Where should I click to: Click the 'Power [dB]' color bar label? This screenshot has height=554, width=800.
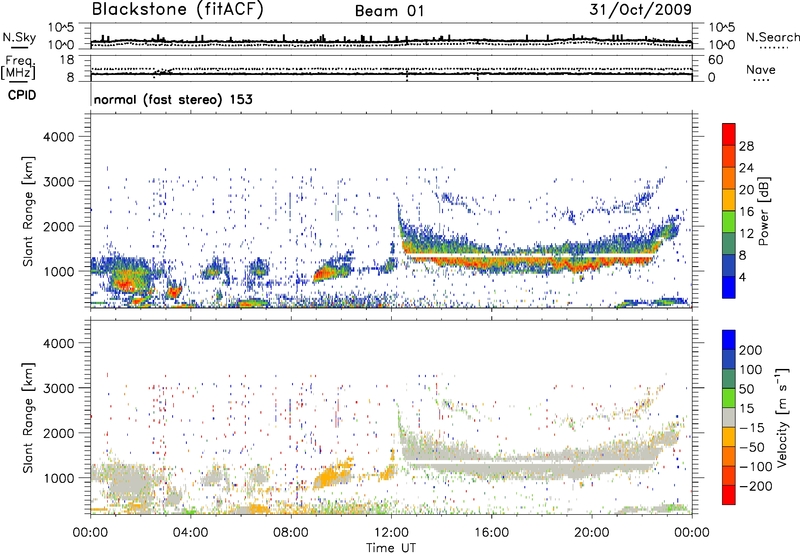(763, 211)
